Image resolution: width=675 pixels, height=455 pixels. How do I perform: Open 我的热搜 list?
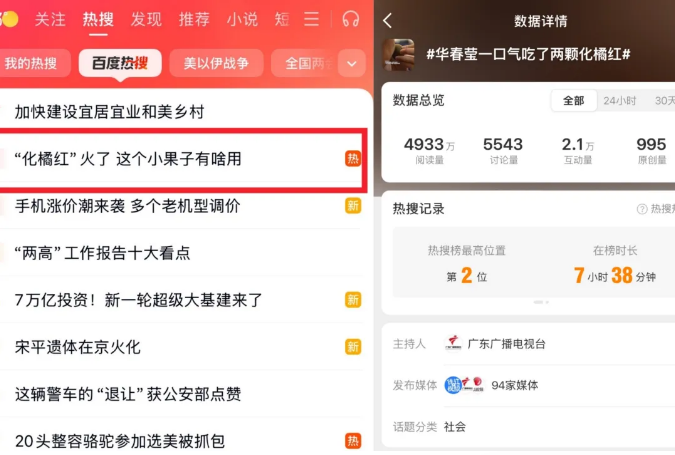[x=31, y=63]
